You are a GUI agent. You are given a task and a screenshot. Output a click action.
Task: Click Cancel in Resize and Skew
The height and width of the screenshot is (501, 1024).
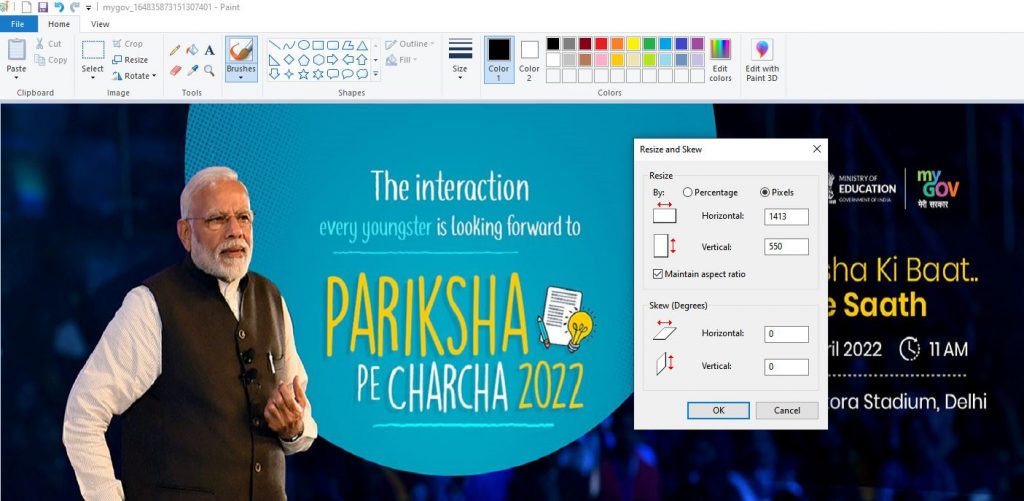click(787, 410)
